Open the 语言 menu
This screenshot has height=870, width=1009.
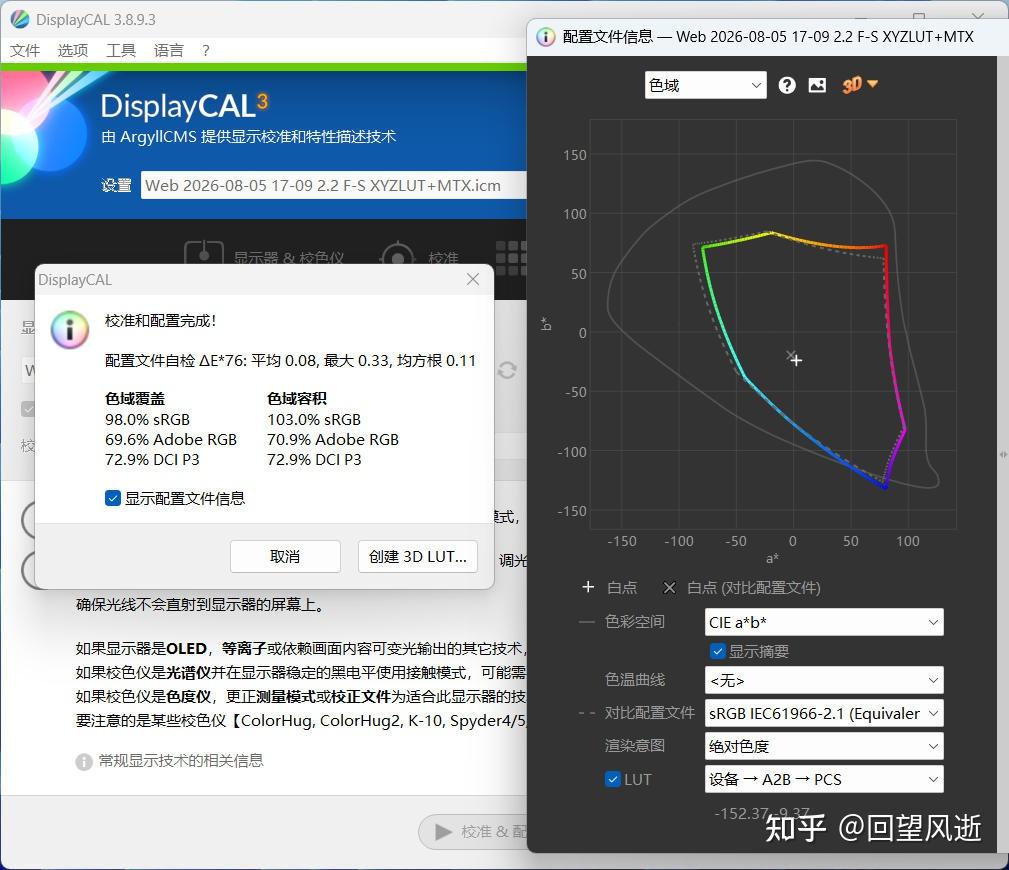pos(169,50)
